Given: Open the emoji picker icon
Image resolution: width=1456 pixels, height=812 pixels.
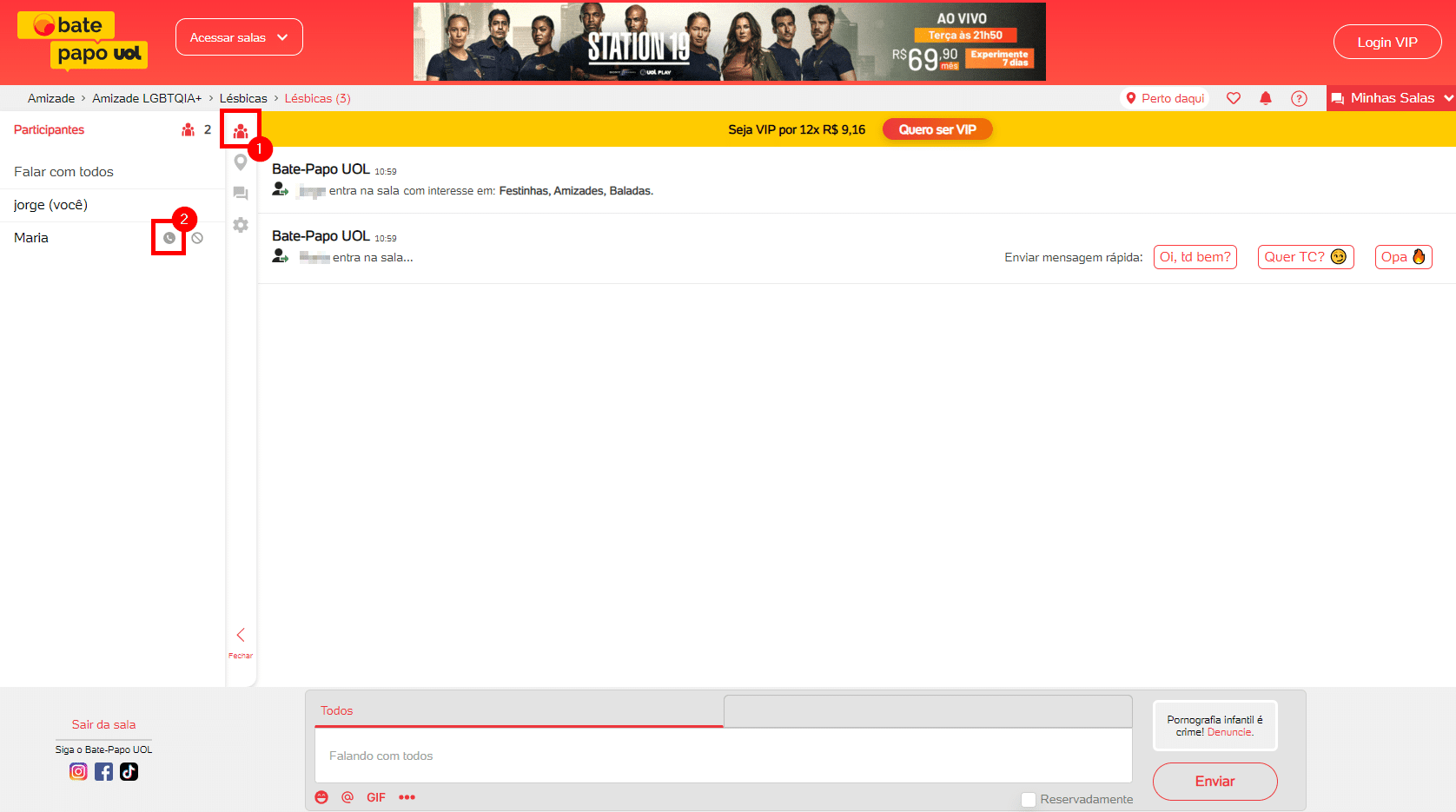Looking at the screenshot, I should click(321, 797).
